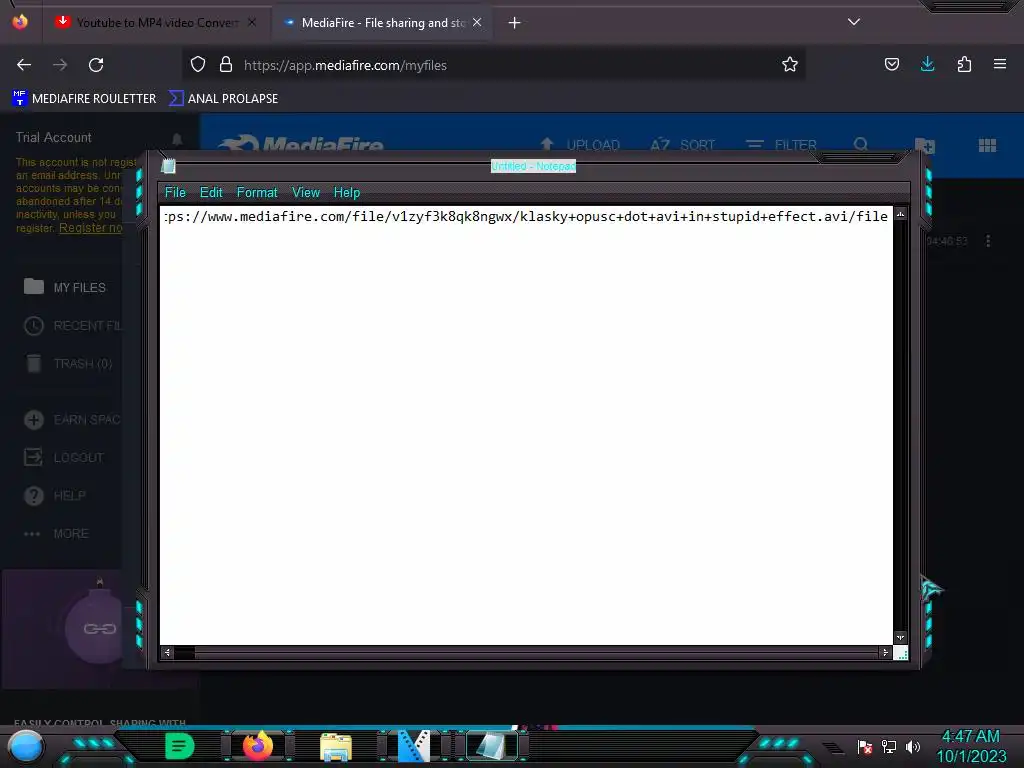Go forward in Firefox

[60, 65]
